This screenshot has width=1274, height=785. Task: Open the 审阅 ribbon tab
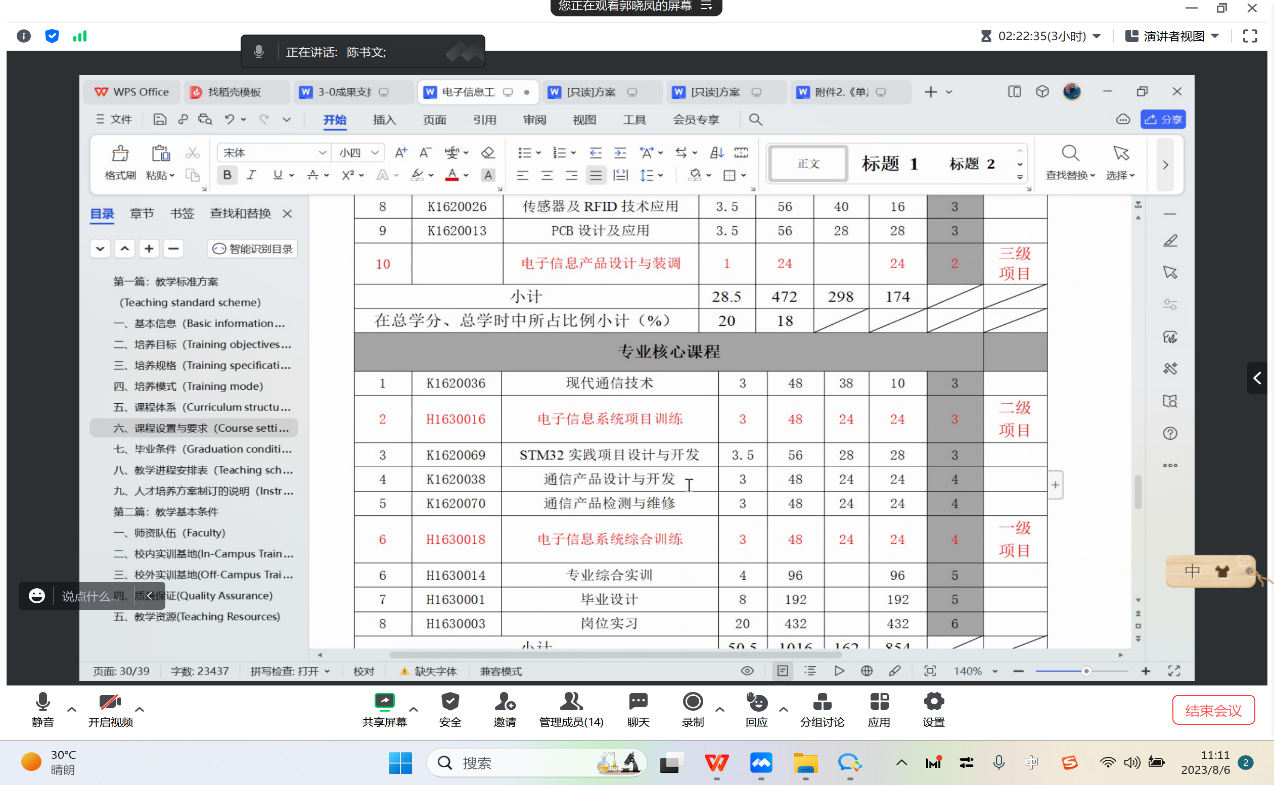[x=534, y=120]
